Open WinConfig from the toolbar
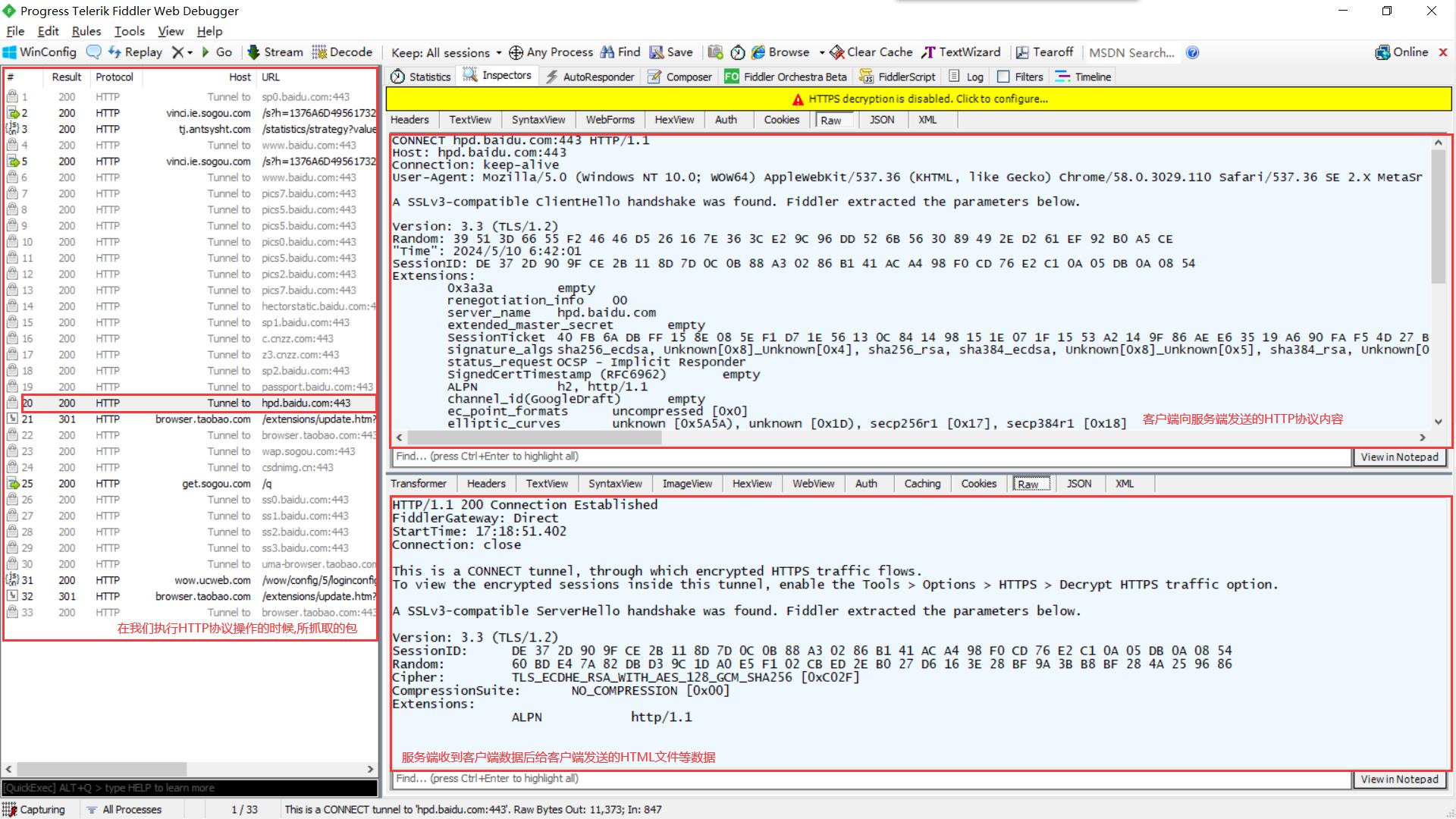The image size is (1456, 819). click(39, 52)
